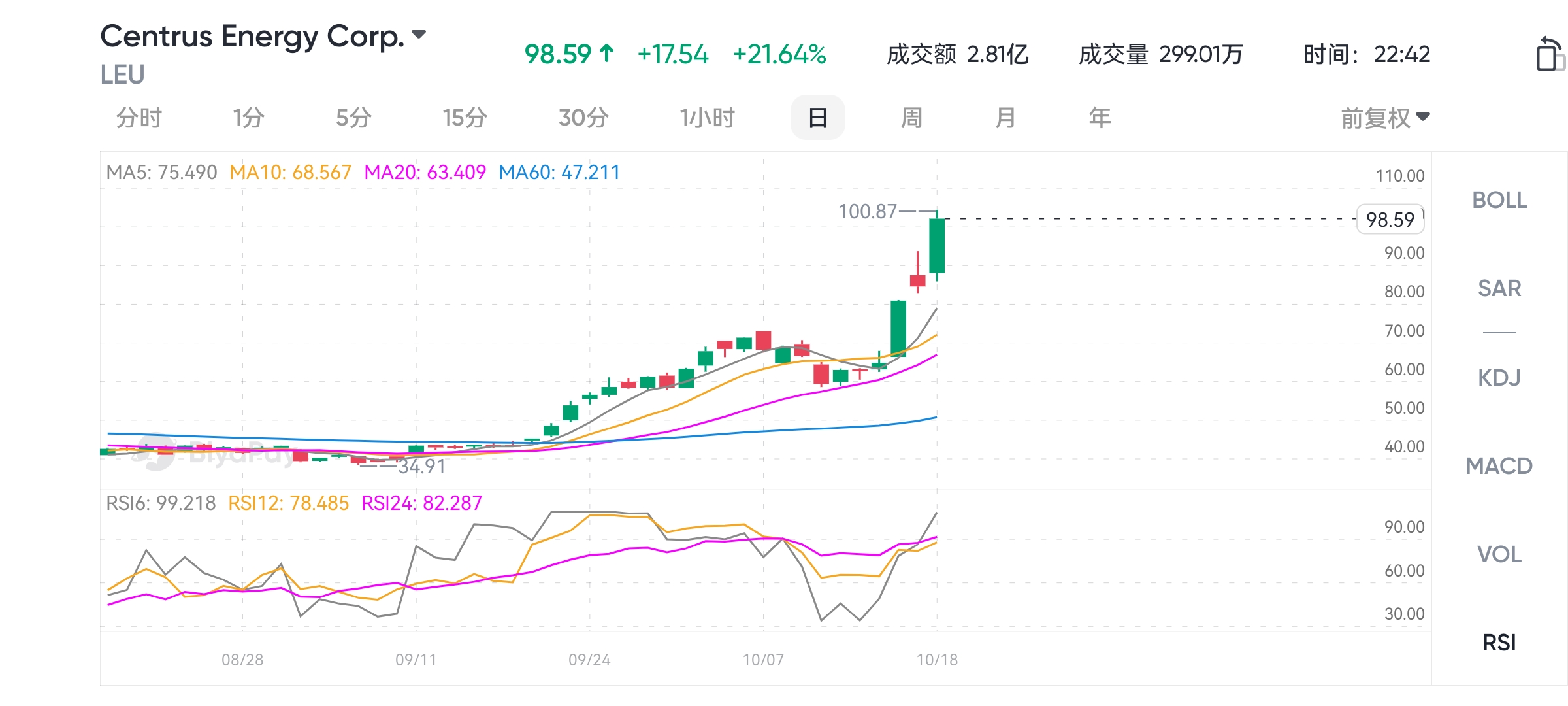Click the 110.00 price axis label
1568x706 pixels.
coord(1400,176)
